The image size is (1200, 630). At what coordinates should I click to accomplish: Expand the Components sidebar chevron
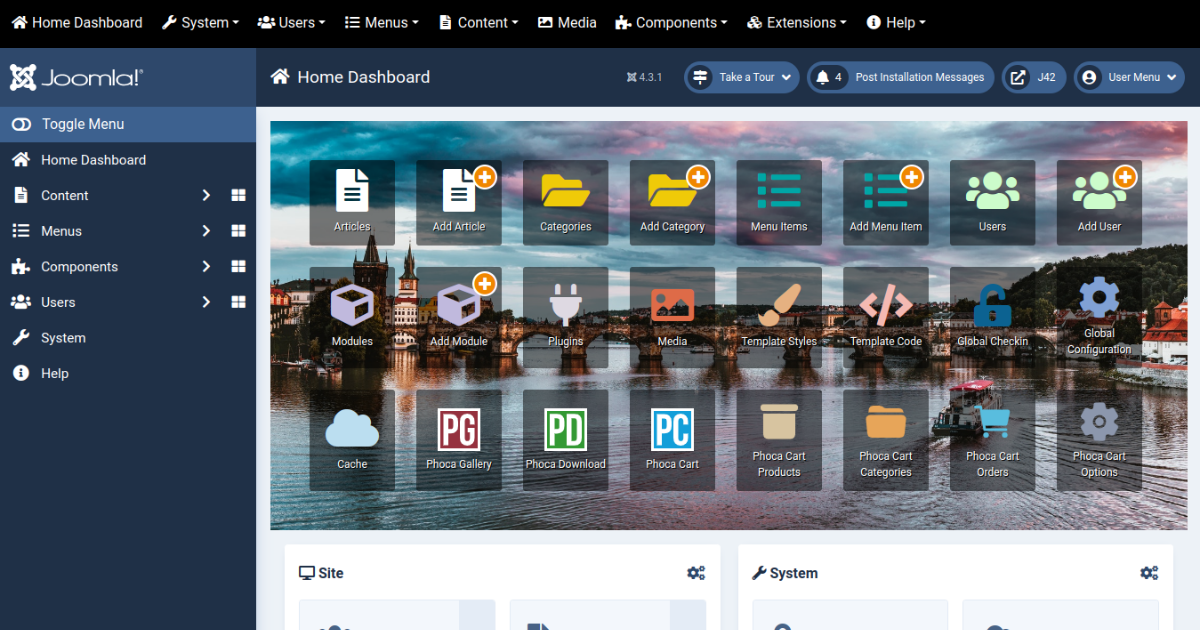pyautogui.click(x=206, y=267)
